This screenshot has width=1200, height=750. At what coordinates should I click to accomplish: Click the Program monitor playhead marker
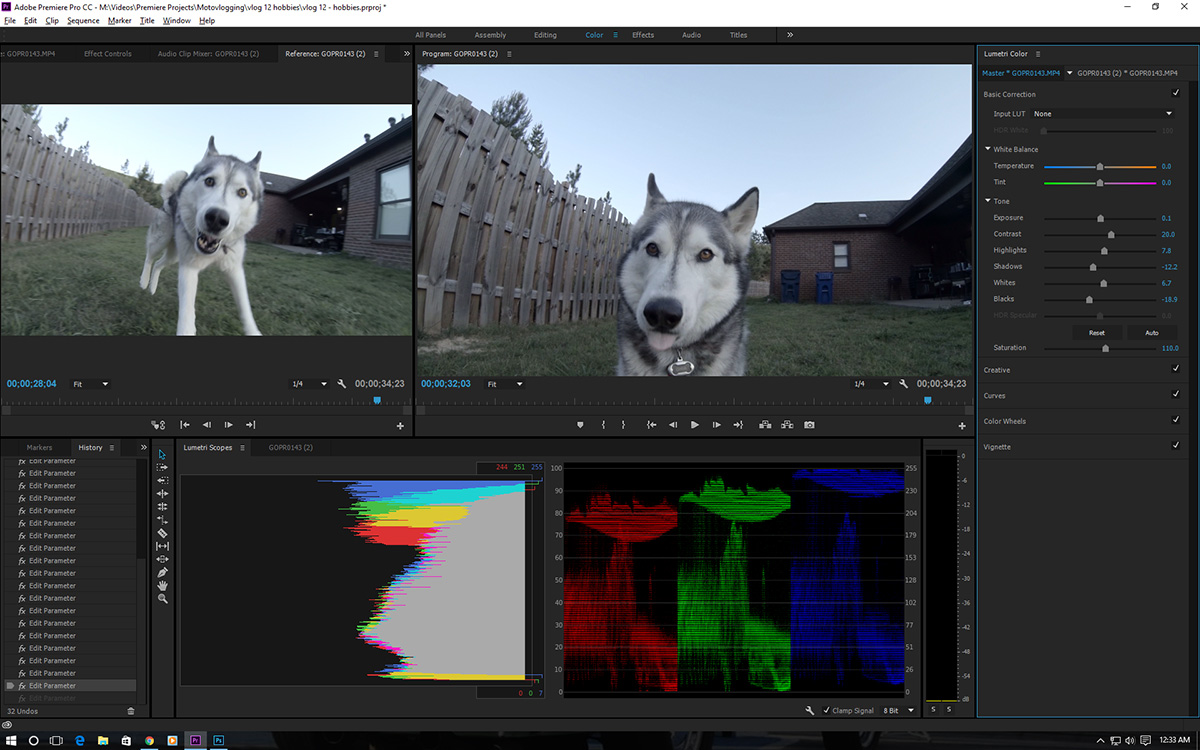click(928, 400)
